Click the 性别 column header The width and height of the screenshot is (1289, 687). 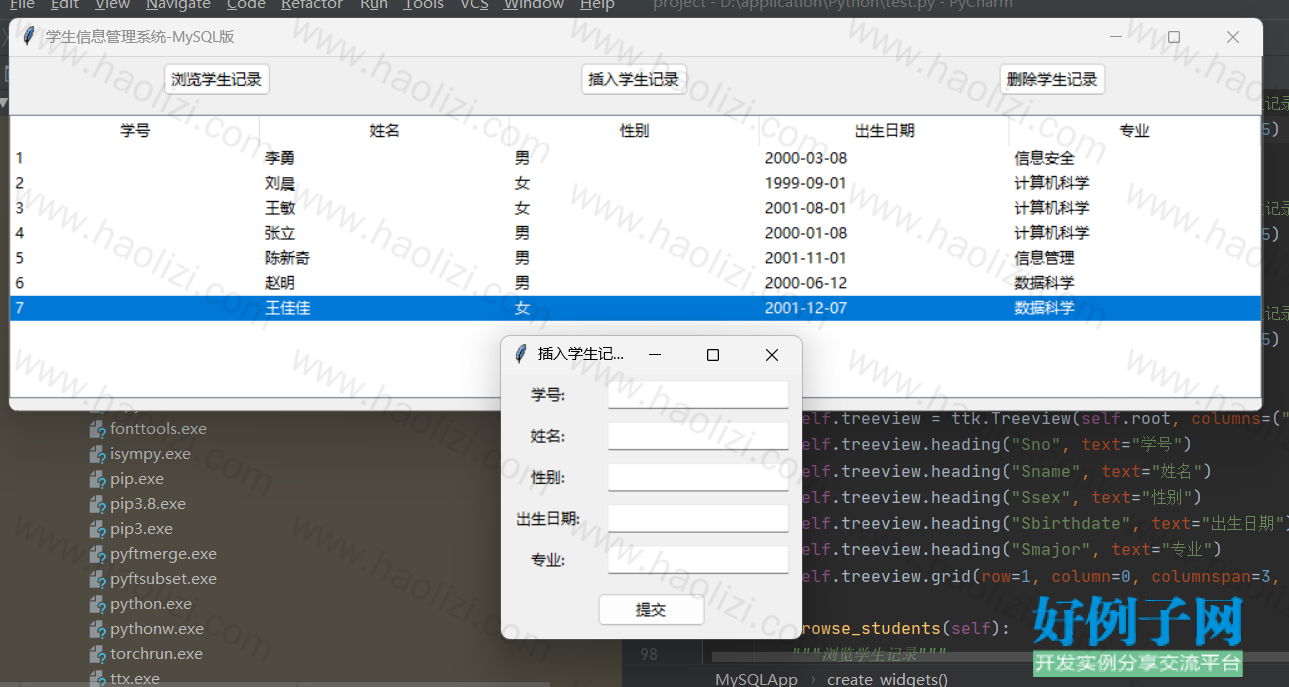[635, 131]
